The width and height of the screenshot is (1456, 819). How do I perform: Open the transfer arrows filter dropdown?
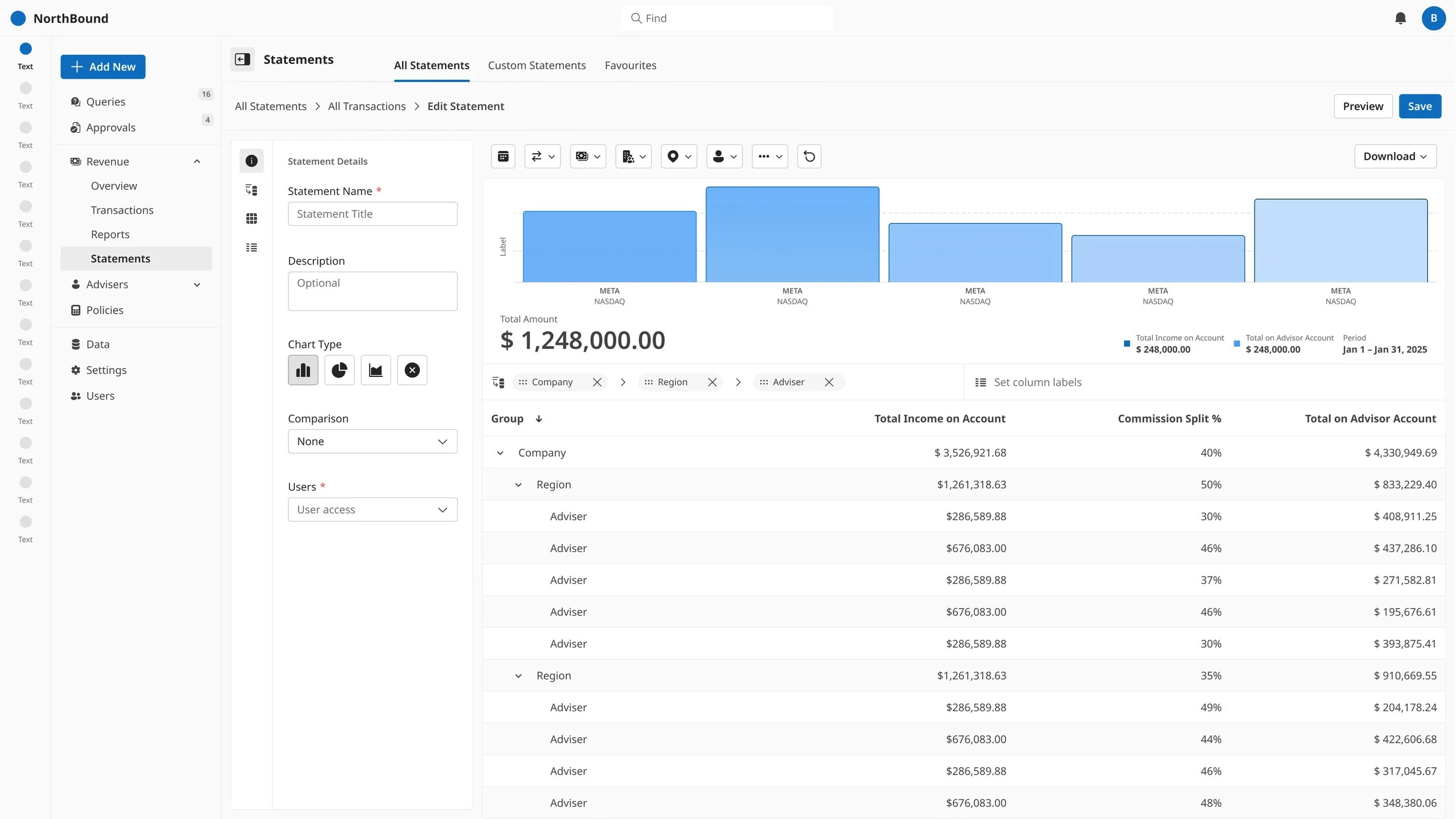pos(542,156)
